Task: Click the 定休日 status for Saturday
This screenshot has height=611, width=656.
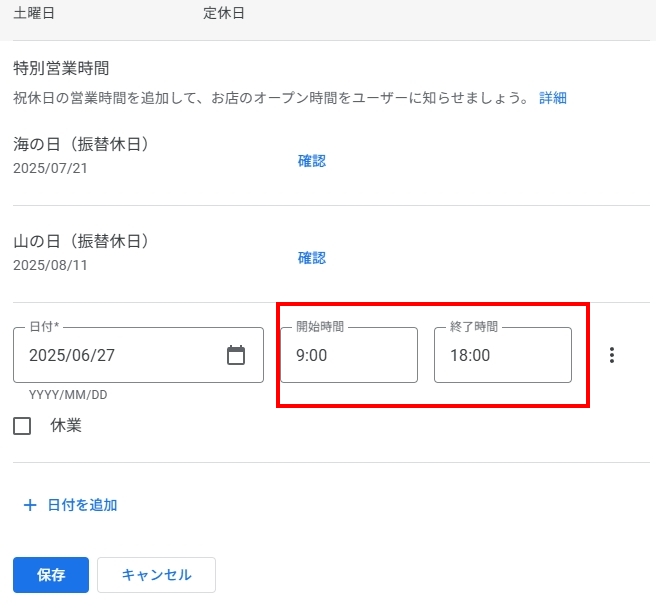Action: tap(223, 13)
